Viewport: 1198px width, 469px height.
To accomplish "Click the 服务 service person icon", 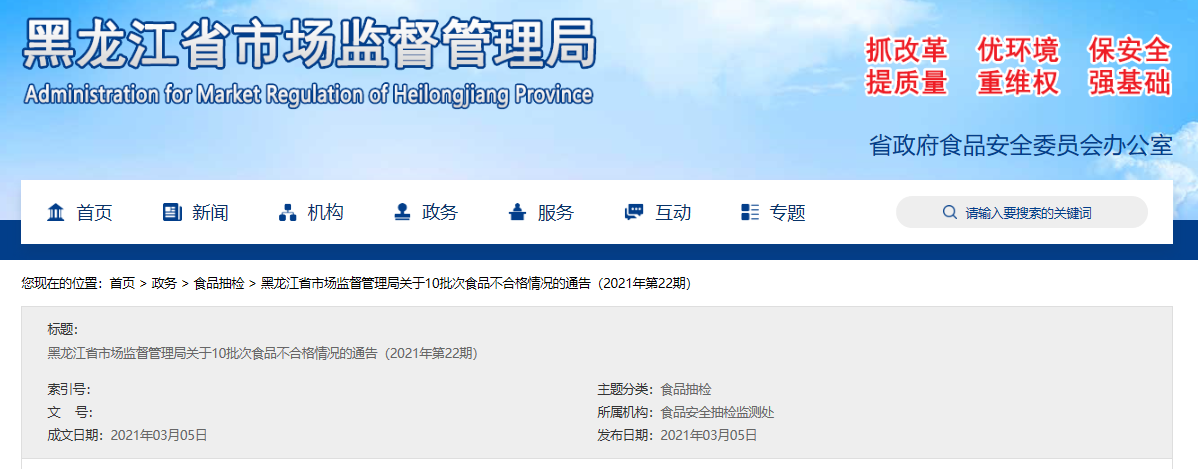I will click(517, 212).
